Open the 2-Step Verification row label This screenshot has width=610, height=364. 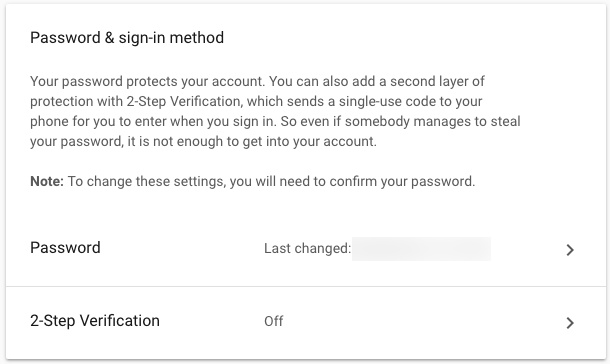95,321
